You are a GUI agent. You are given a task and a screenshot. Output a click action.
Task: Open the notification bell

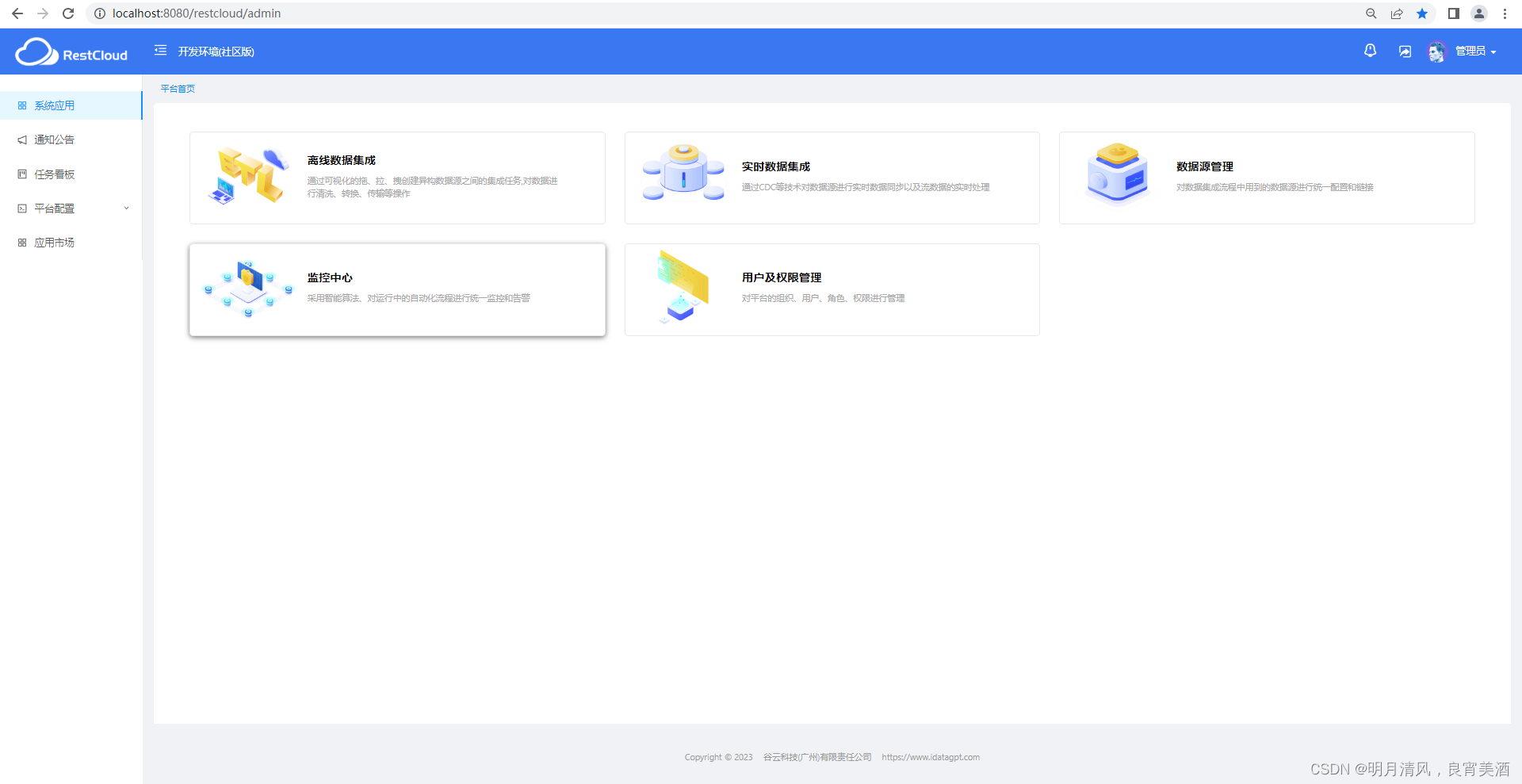coord(1370,51)
